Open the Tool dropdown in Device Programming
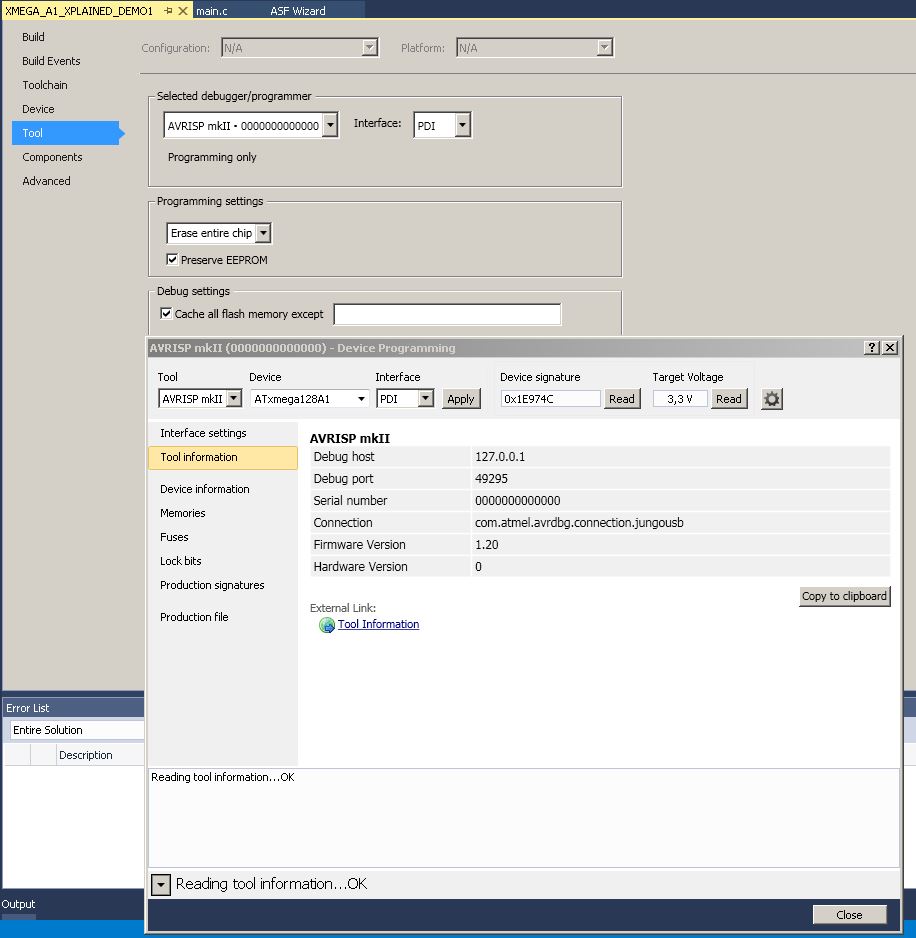The width and height of the screenshot is (916, 938). pos(200,398)
